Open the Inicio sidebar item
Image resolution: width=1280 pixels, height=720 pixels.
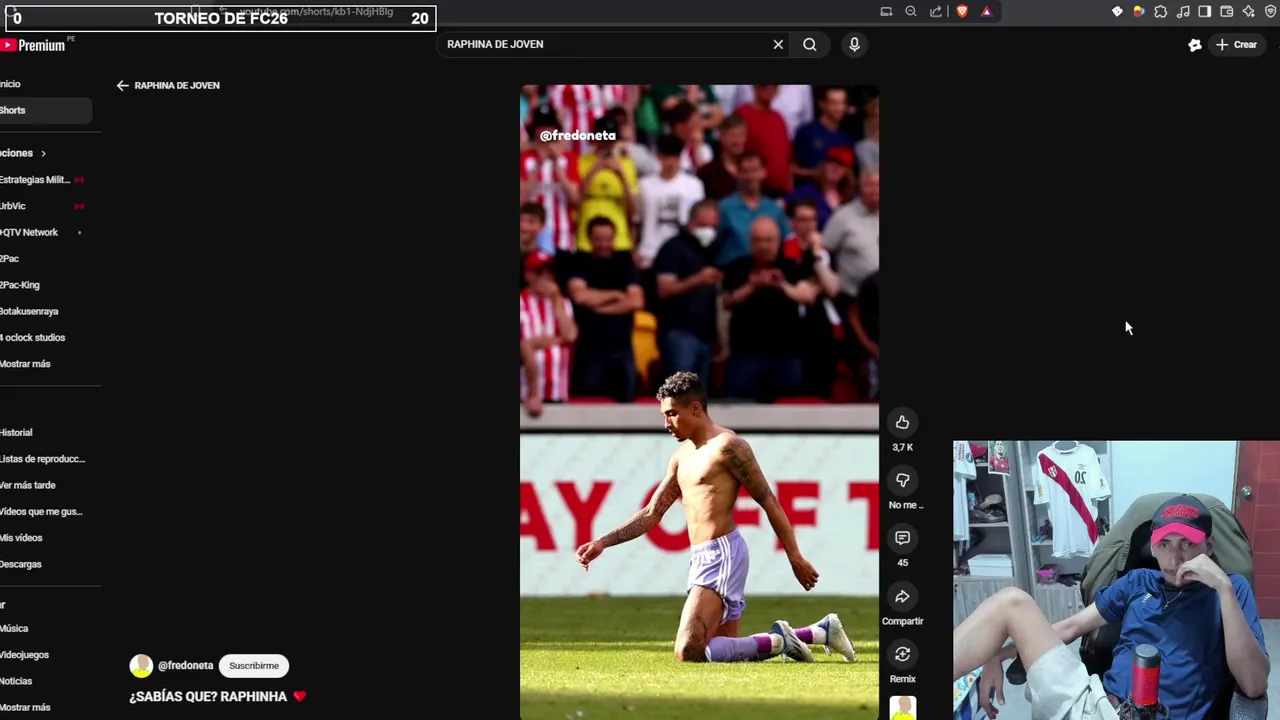point(10,84)
